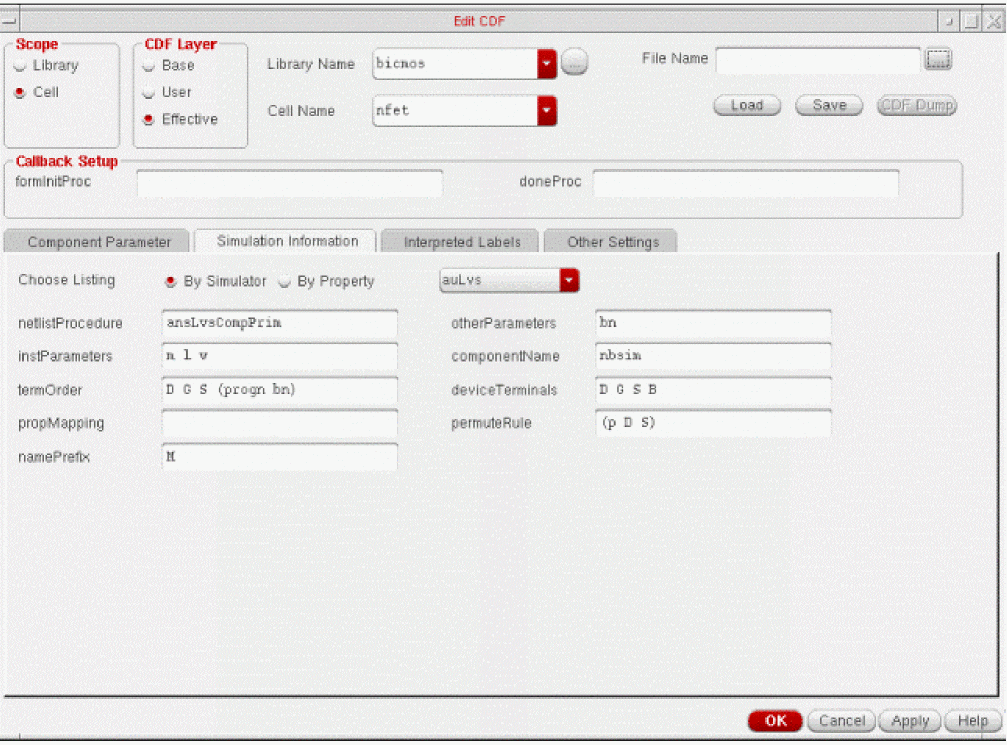1007x745 pixels.
Task: Open the library browser icon button
Action: (x=574, y=63)
